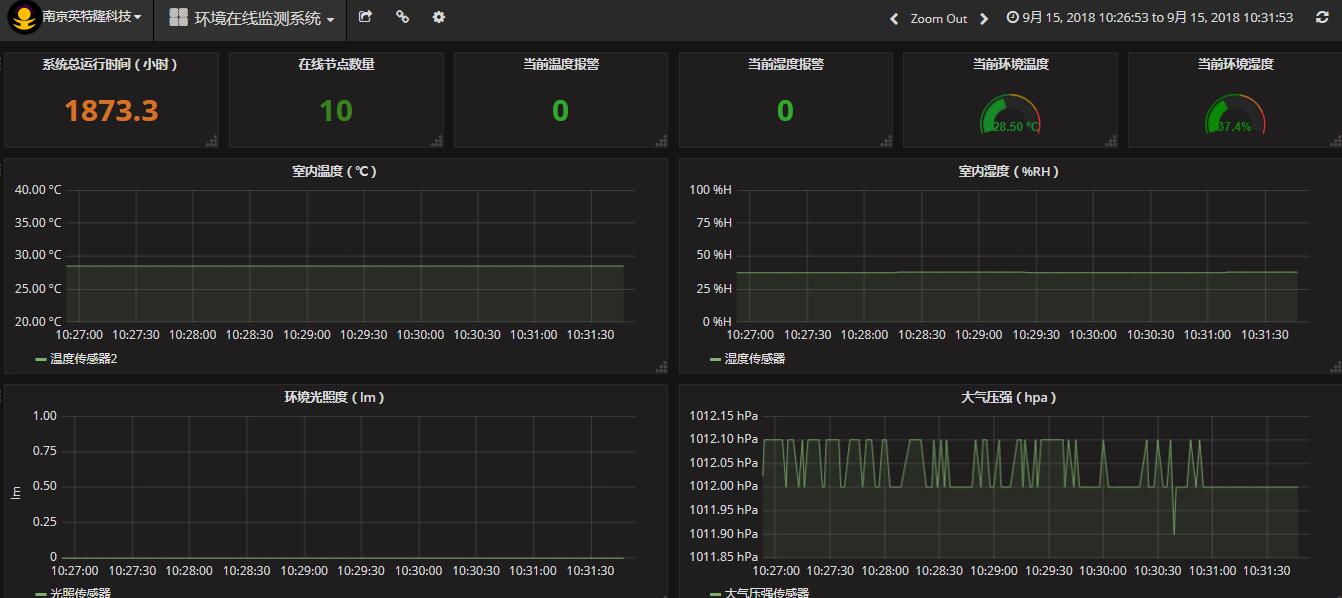Shift time range backward with left chevron

(x=894, y=18)
